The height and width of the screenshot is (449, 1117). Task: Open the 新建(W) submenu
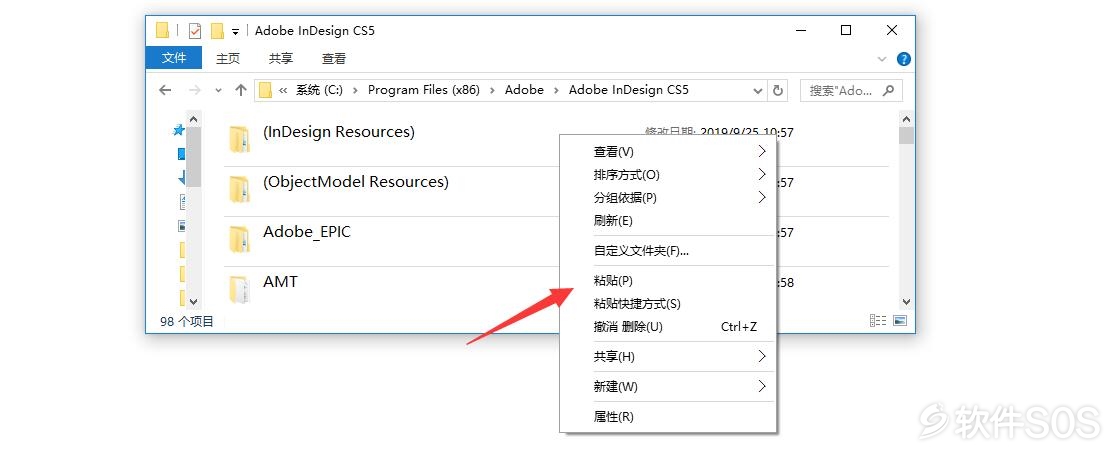pos(667,386)
